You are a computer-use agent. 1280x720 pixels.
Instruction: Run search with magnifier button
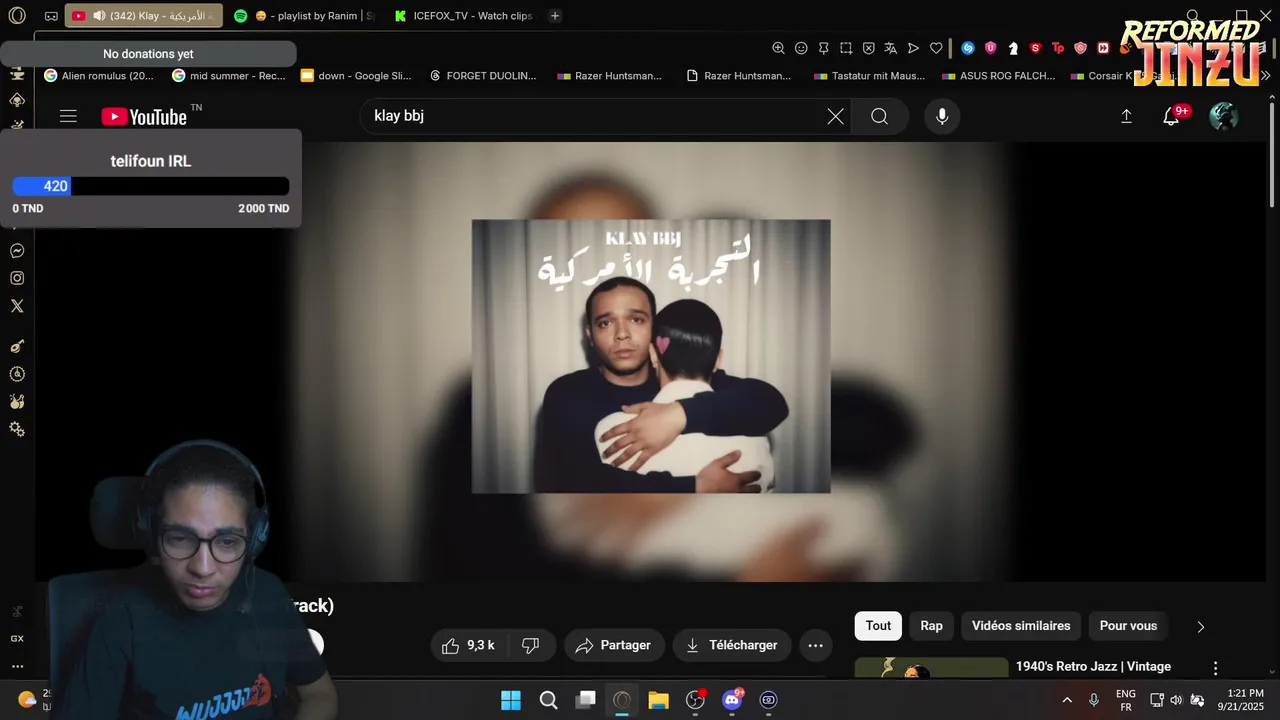tap(879, 116)
